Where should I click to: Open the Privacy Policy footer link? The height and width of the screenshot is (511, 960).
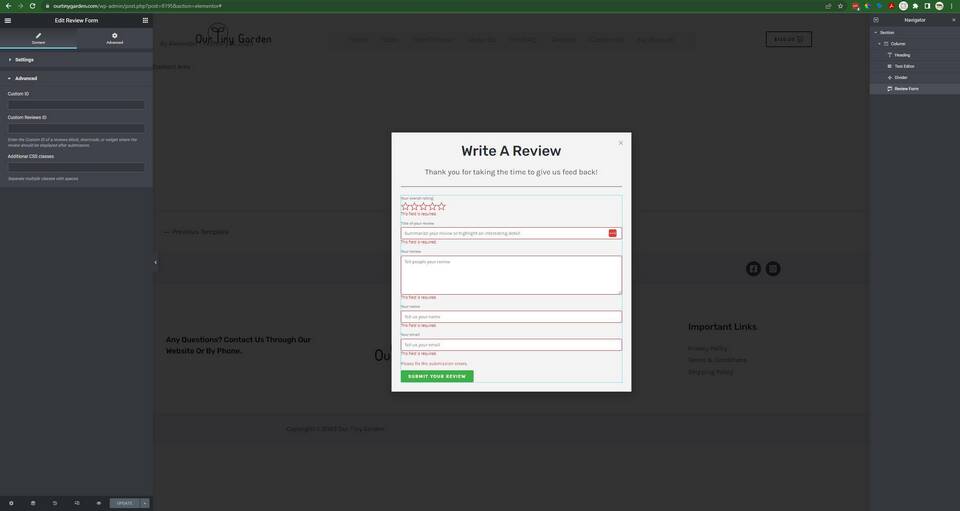point(708,348)
